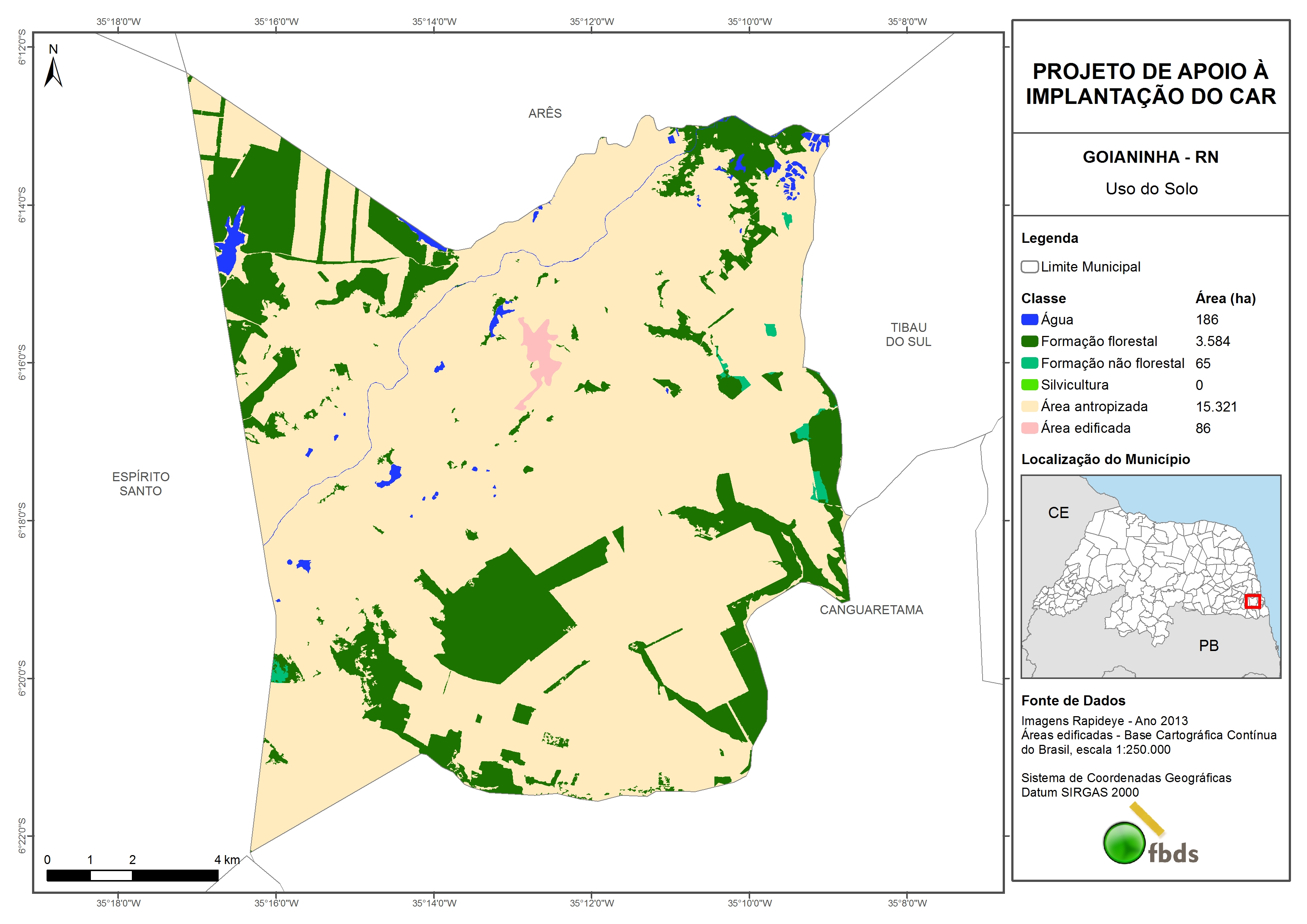
Task: Click the 'Legenda' heading
Action: 1050,238
